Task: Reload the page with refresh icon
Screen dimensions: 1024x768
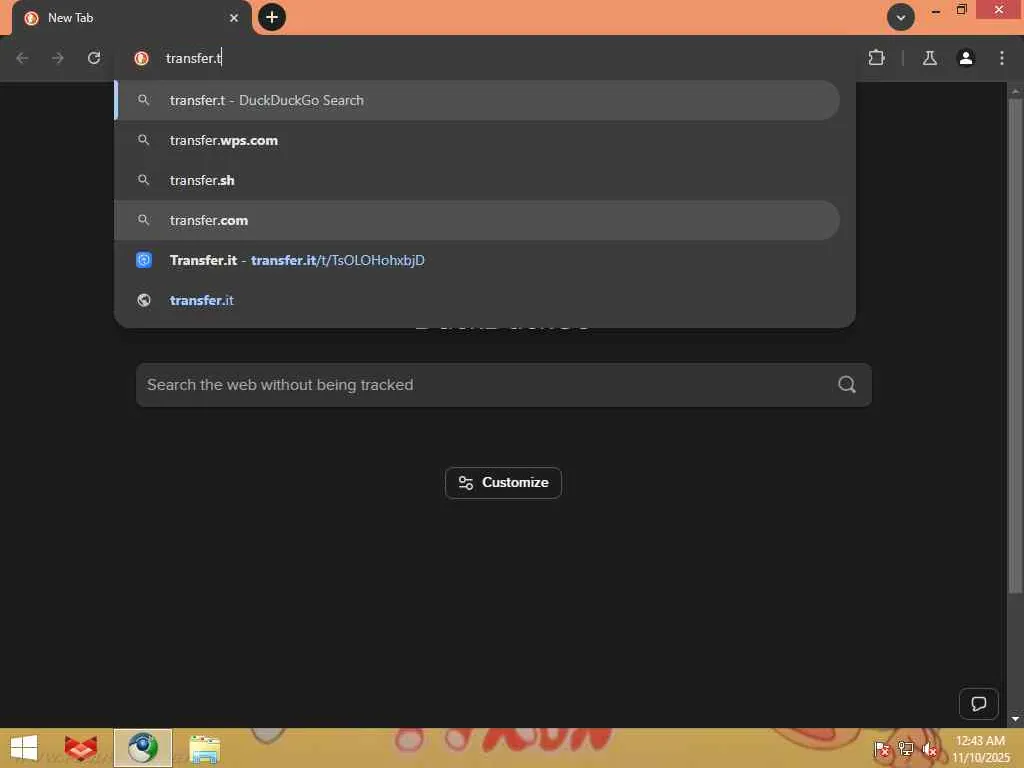Action: [x=94, y=58]
